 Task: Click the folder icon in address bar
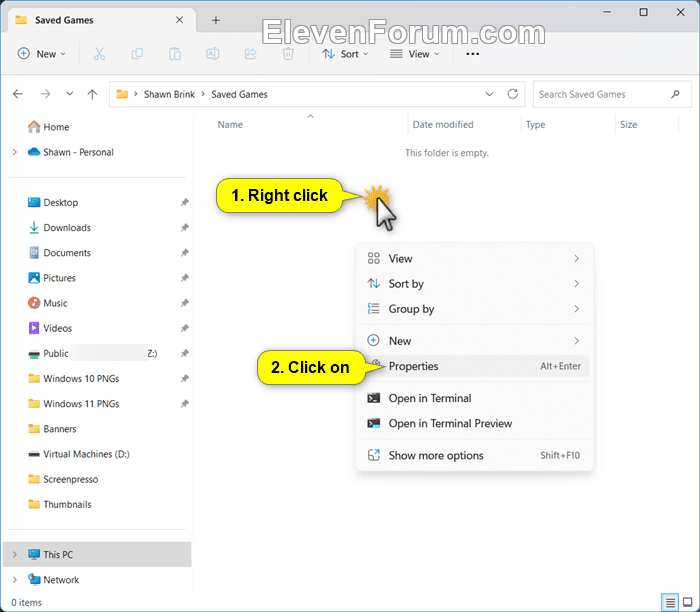(x=122, y=94)
